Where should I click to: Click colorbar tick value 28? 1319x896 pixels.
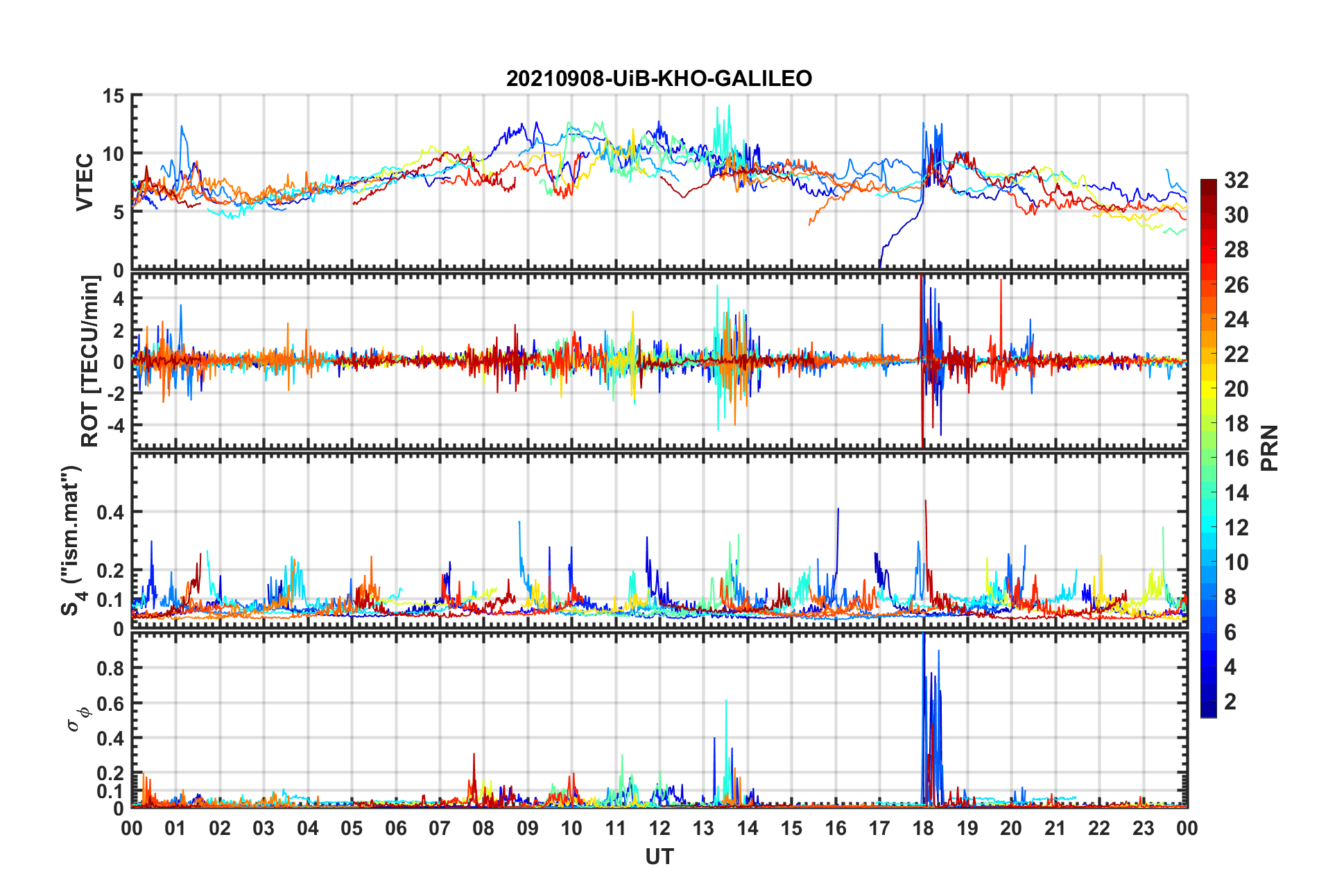[1236, 250]
